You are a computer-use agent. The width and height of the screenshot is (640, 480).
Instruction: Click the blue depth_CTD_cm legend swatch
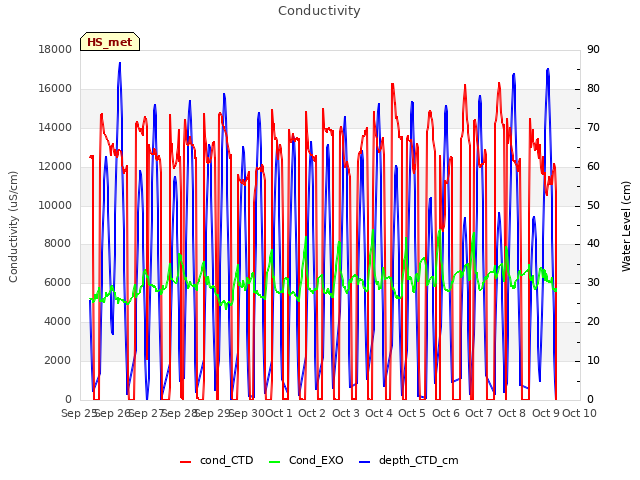(x=364, y=462)
